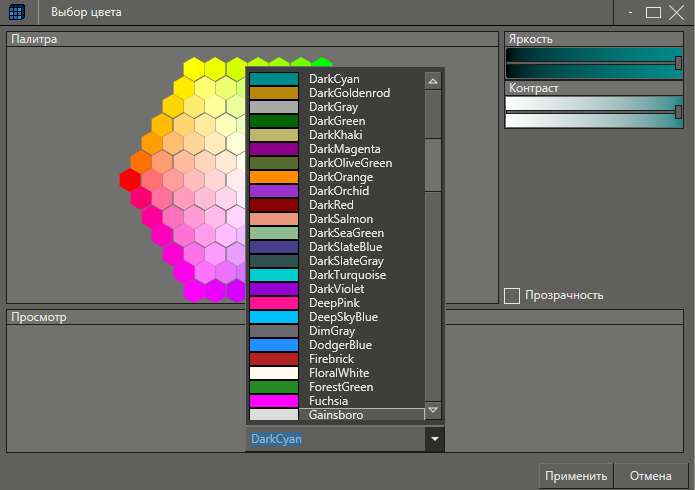Click the Яркость slider handle
The width and height of the screenshot is (695, 490).
coord(679,62)
